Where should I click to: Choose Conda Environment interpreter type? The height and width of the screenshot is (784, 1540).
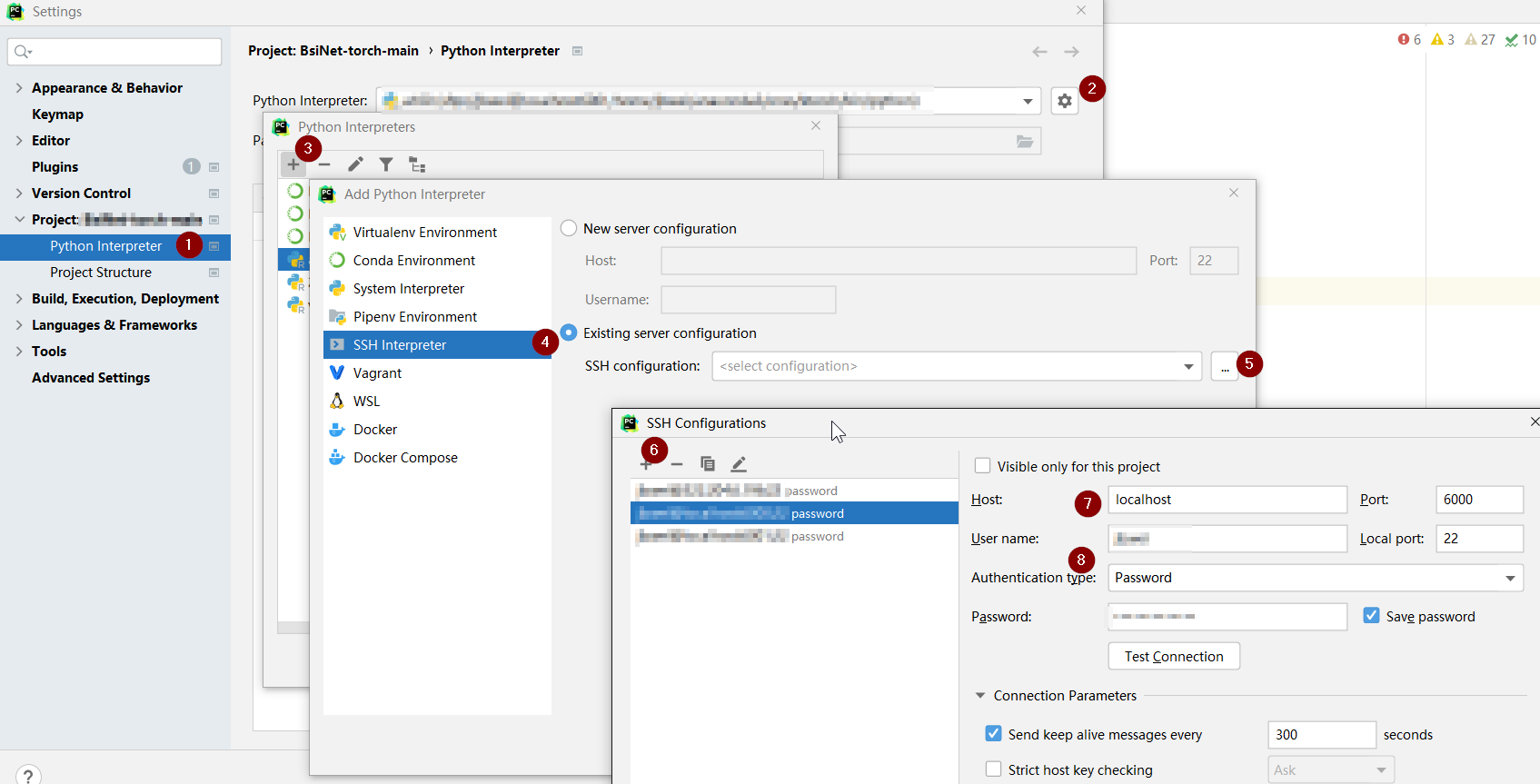[x=437, y=261]
